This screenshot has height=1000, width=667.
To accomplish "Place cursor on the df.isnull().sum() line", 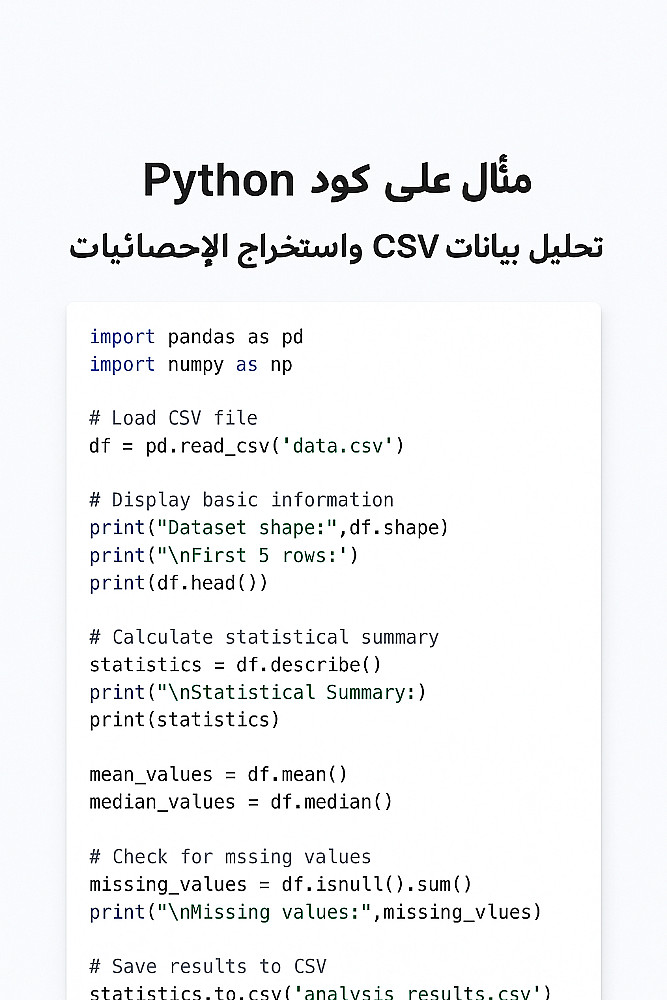I will [x=280, y=884].
